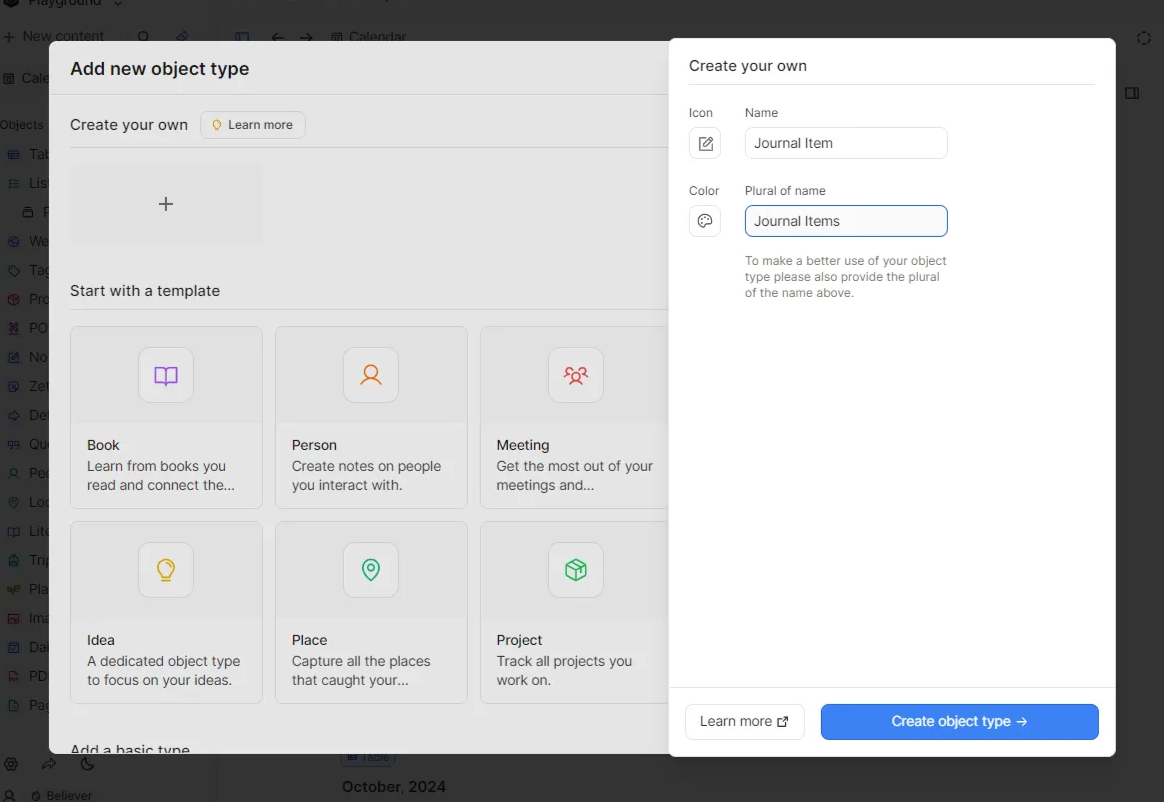
Task: Open the Calendar tab in background window
Action: point(369,37)
